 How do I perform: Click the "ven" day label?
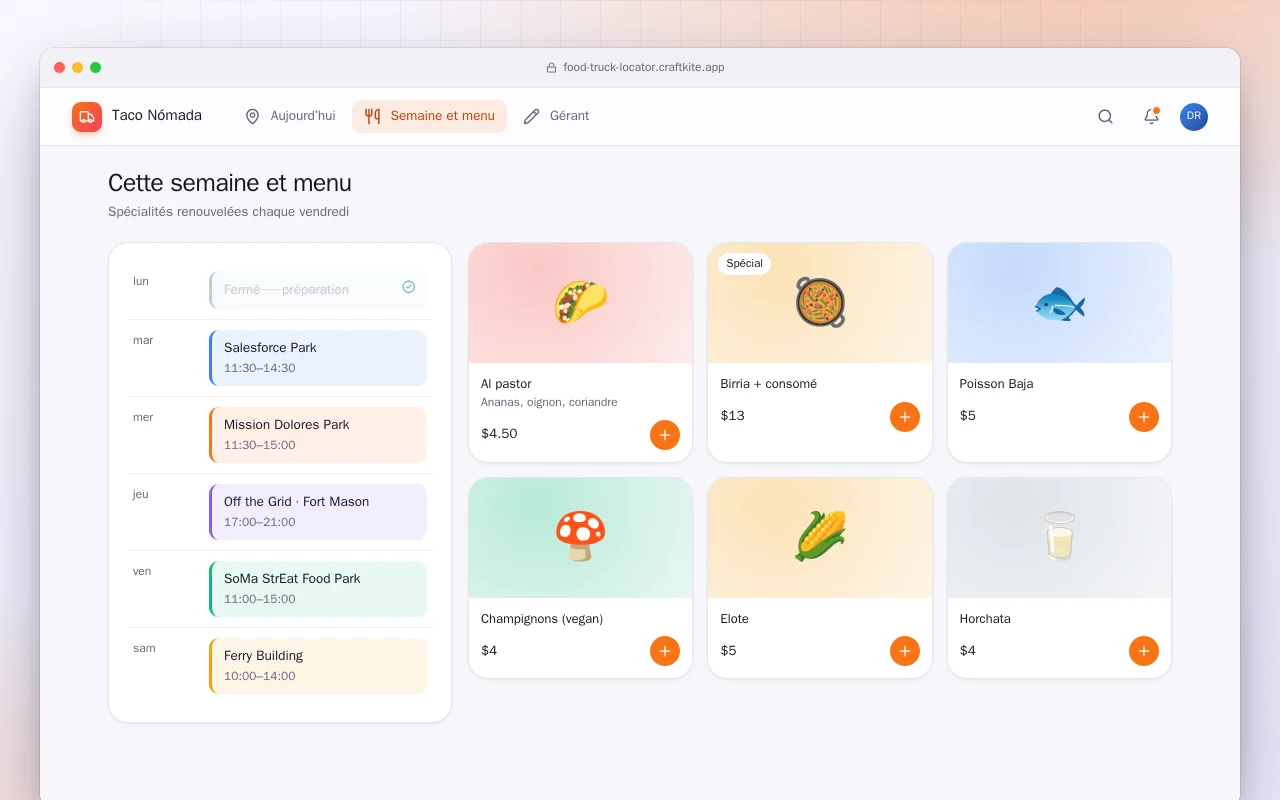[142, 571]
